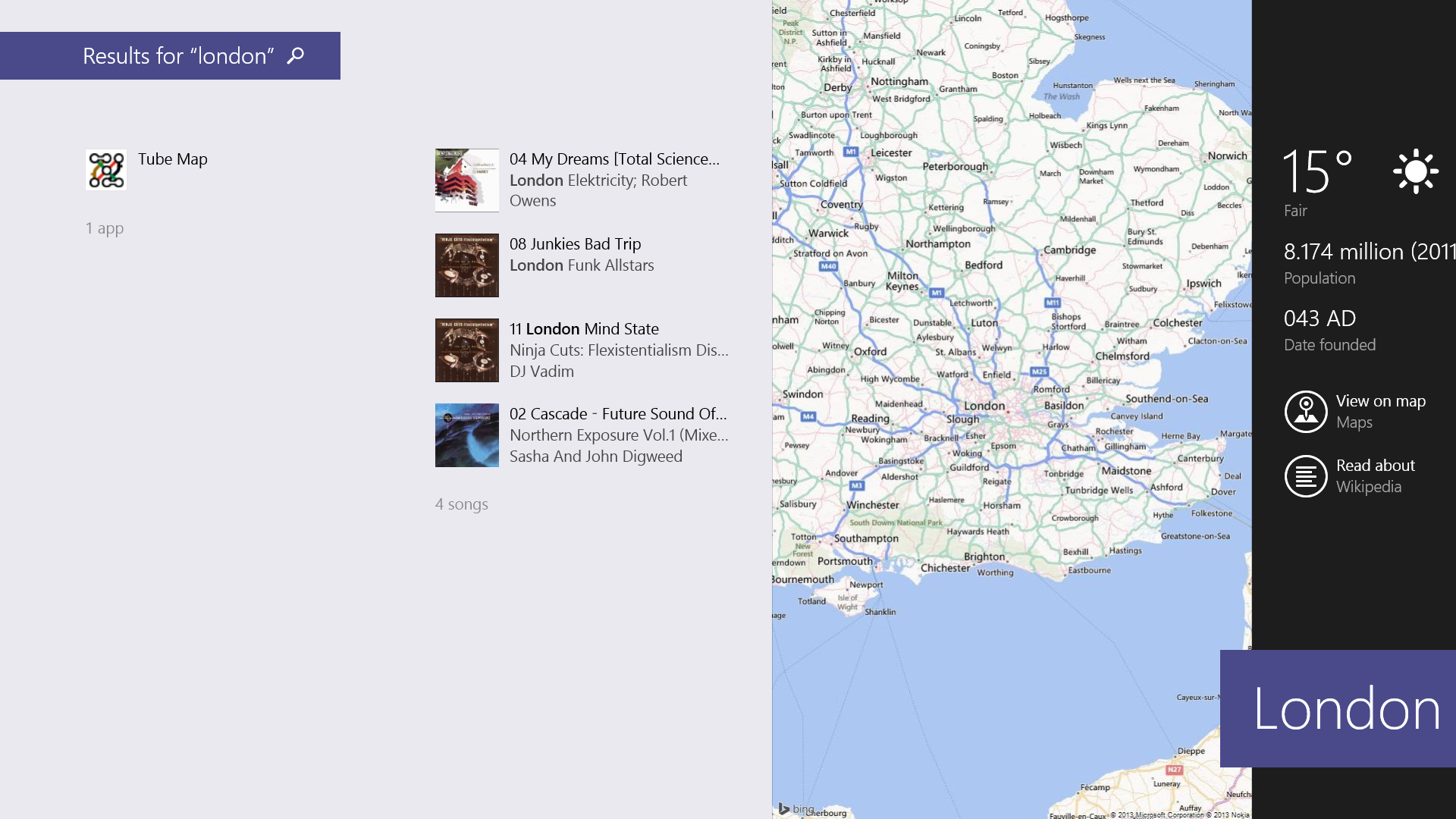Open album art for 02 Cascade song
The height and width of the screenshot is (819, 1456).
467,435
